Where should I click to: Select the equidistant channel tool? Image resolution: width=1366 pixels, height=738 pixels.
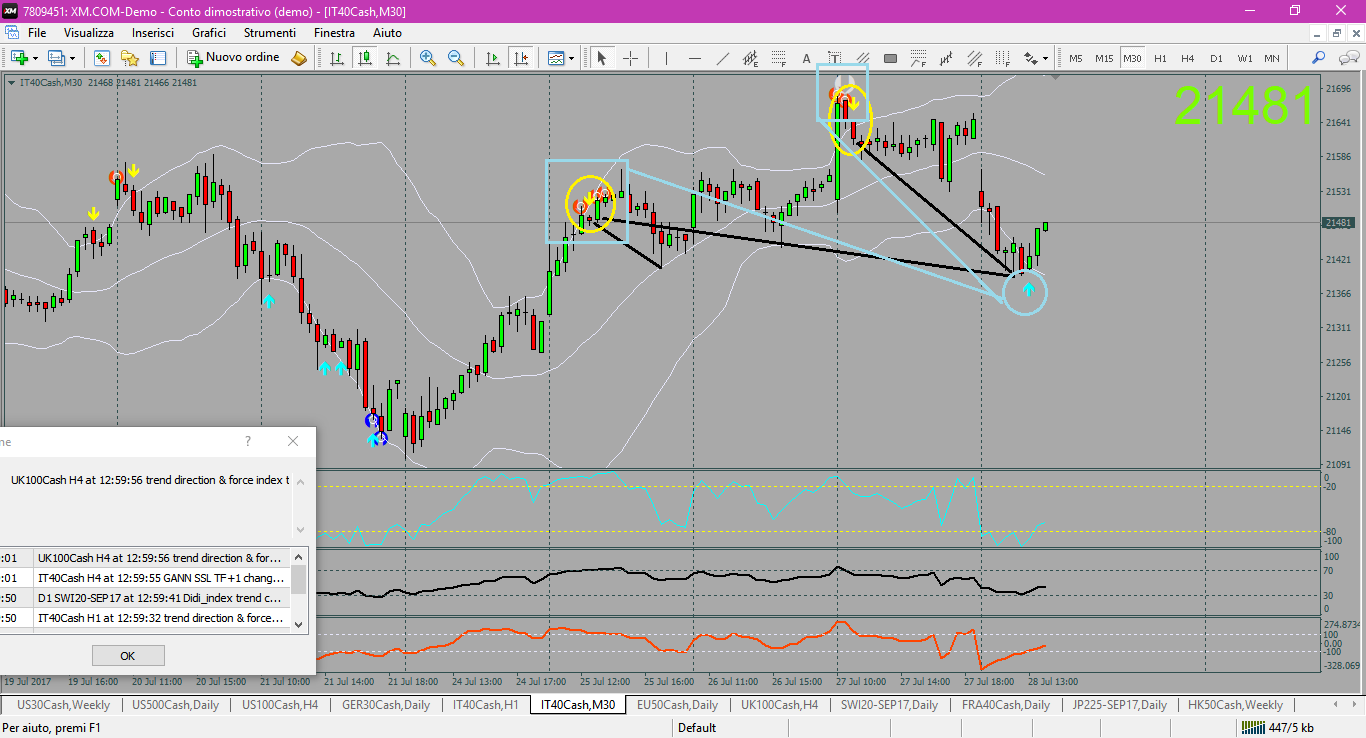[750, 58]
